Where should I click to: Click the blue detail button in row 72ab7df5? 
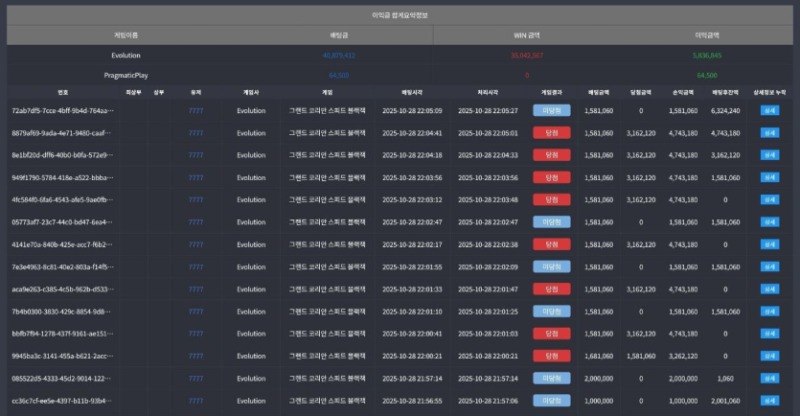[x=769, y=110]
